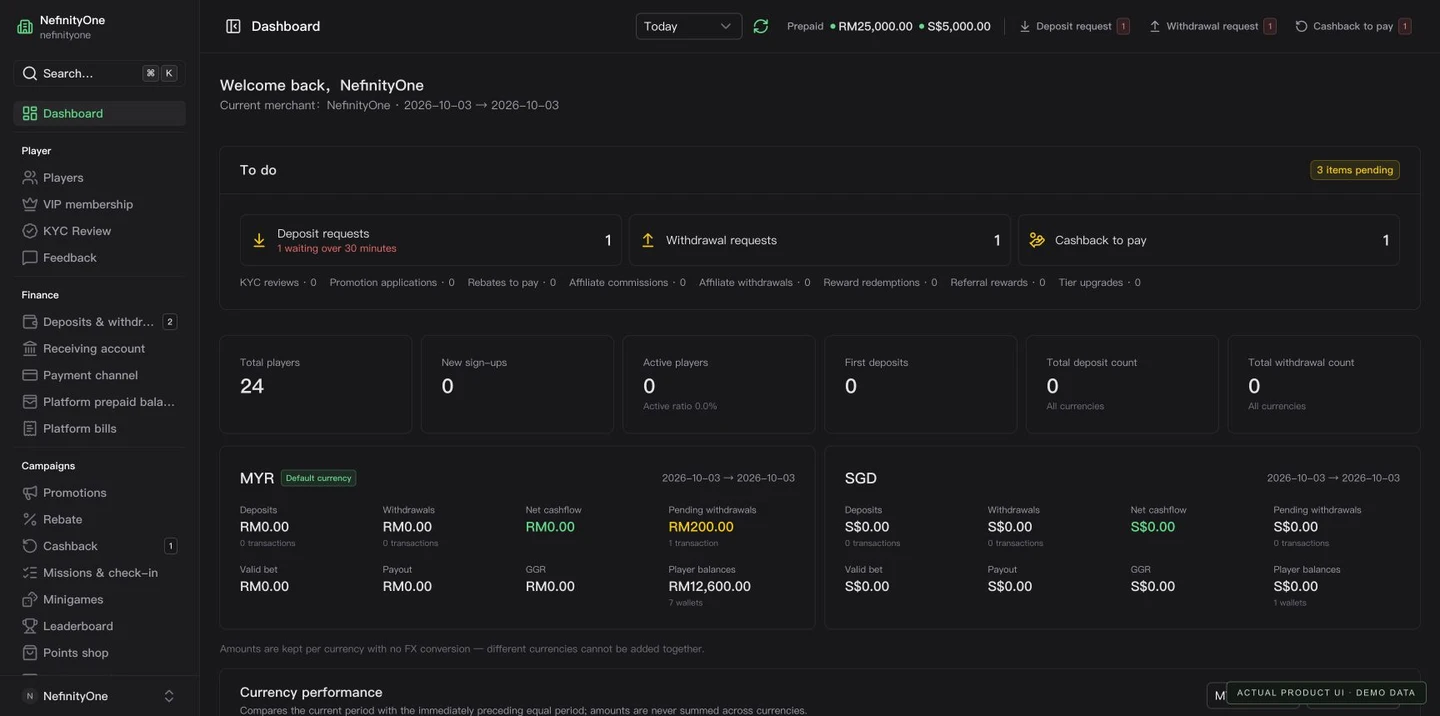Expand the NefinityOne account switcher chevron

(x=169, y=696)
